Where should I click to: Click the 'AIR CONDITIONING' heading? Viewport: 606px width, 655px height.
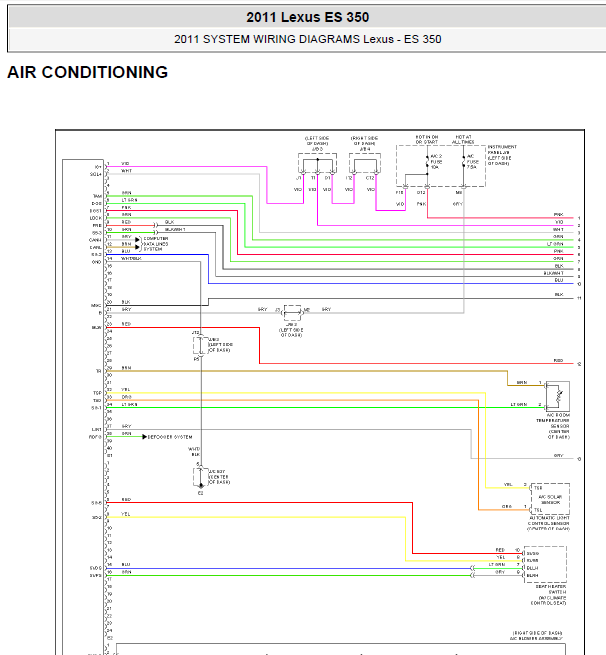point(88,72)
